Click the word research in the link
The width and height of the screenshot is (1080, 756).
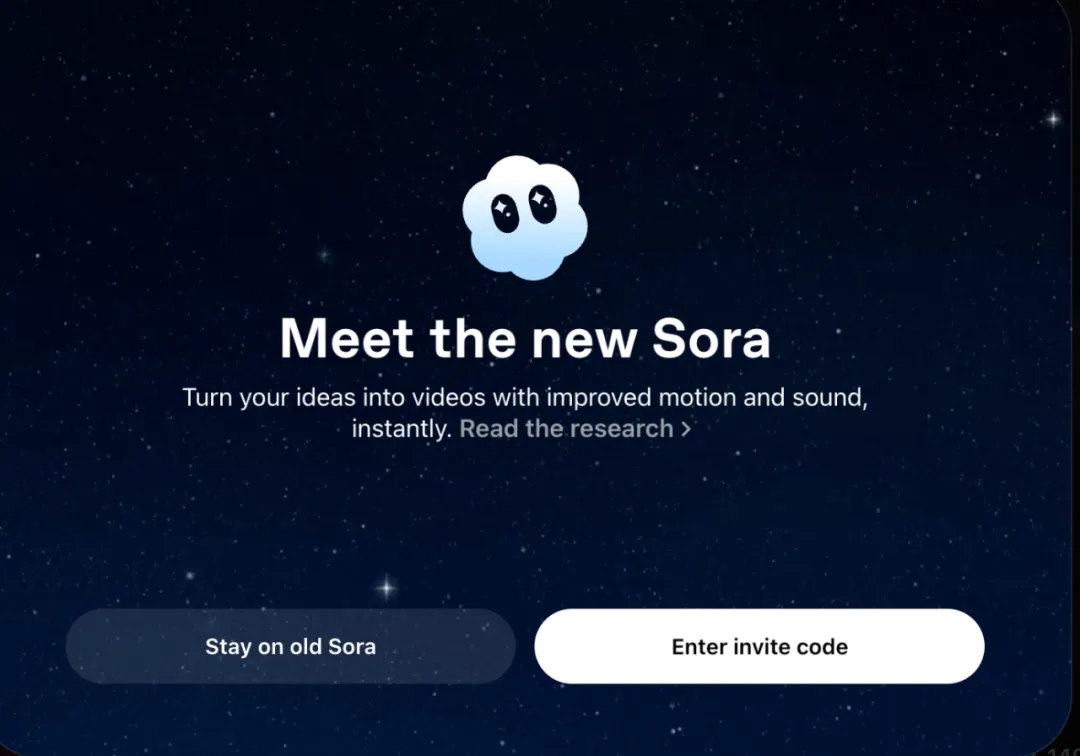click(x=620, y=429)
